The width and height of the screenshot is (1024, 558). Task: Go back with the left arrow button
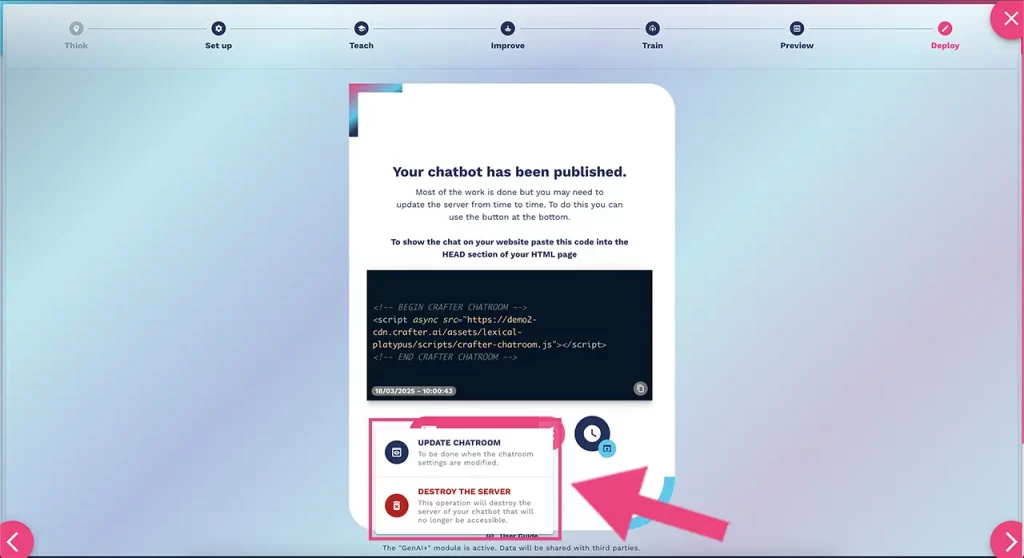click(14, 540)
